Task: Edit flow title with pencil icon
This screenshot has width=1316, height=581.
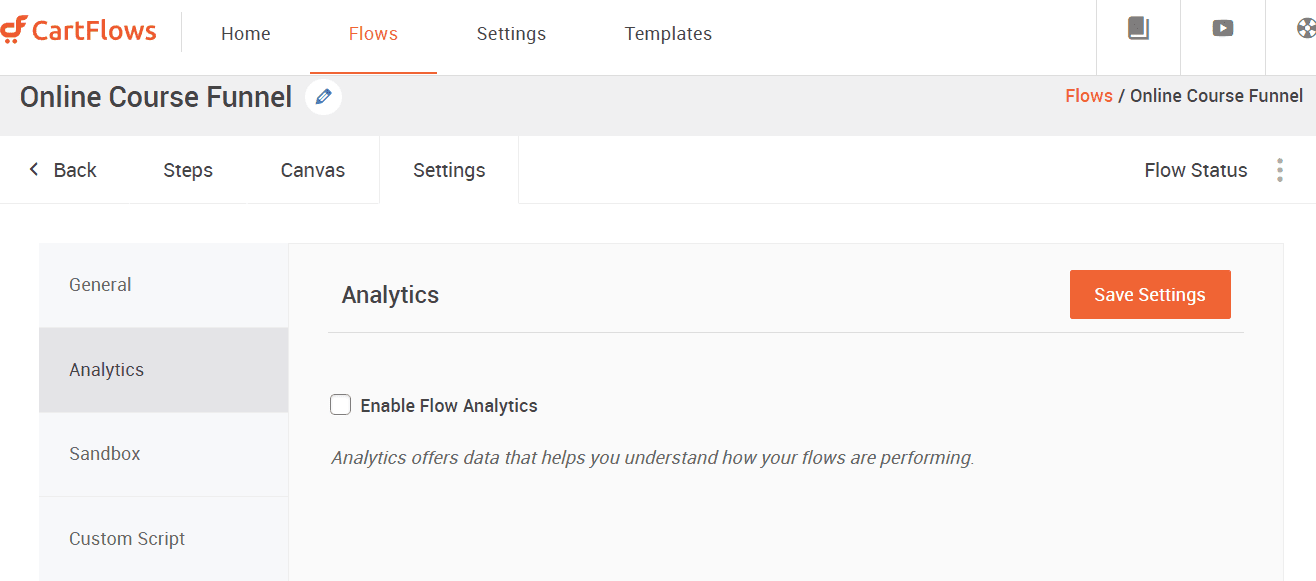Action: (x=323, y=97)
